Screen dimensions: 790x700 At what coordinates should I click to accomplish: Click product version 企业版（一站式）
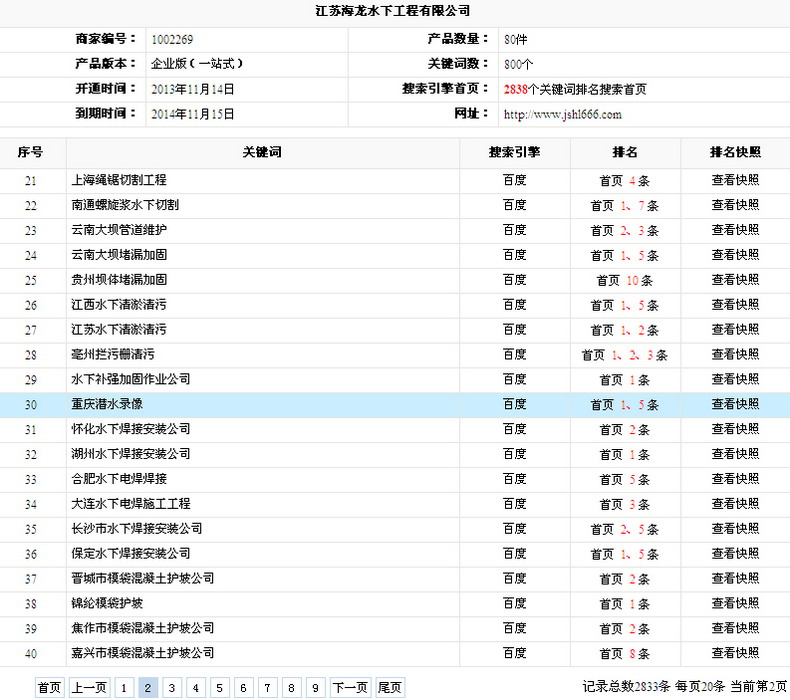coord(197,64)
